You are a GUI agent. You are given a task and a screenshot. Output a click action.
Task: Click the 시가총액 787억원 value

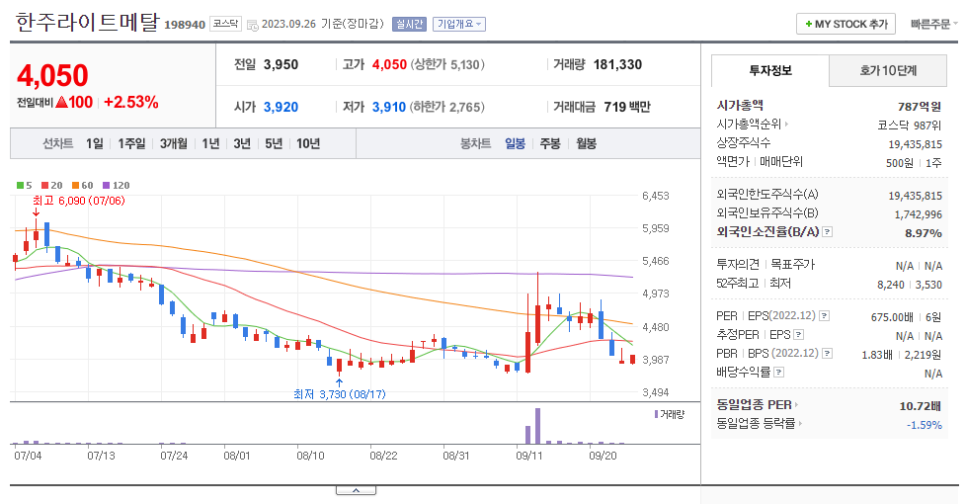pos(919,107)
